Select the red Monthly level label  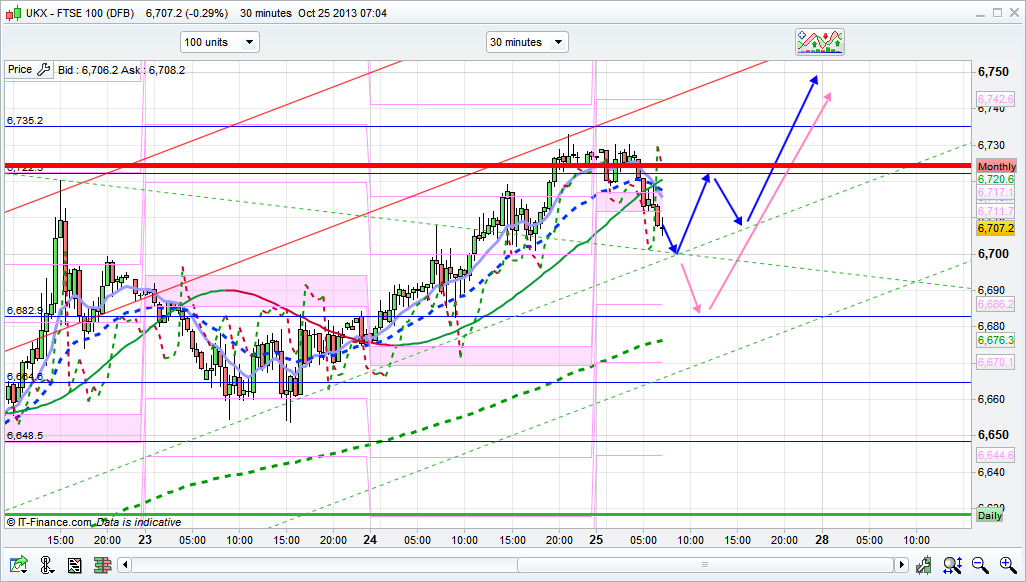[x=996, y=166]
